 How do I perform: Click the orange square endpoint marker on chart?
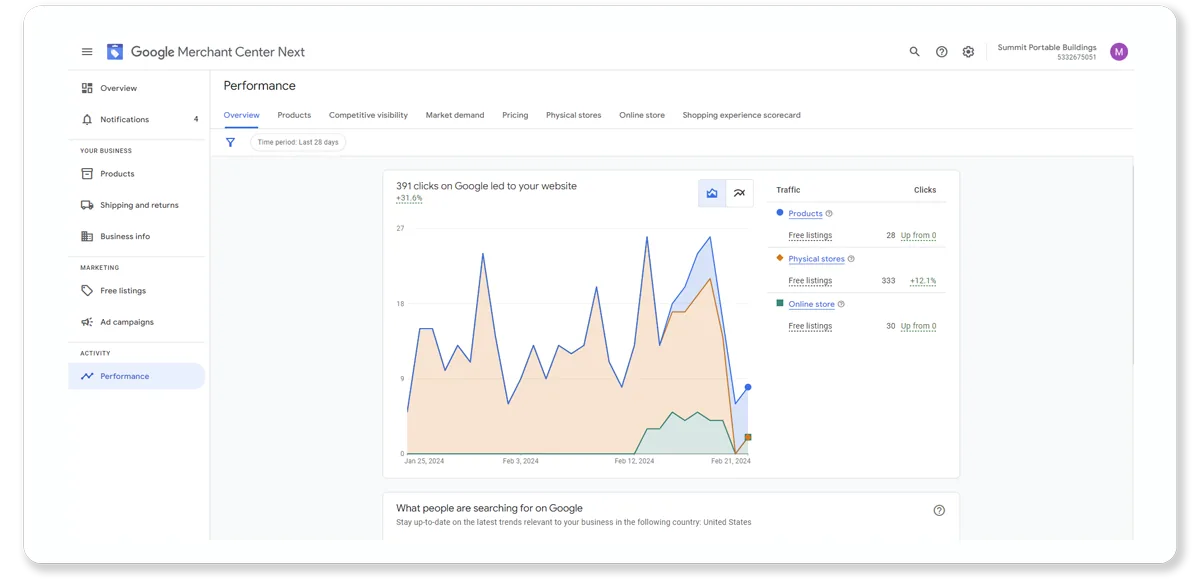click(x=748, y=437)
